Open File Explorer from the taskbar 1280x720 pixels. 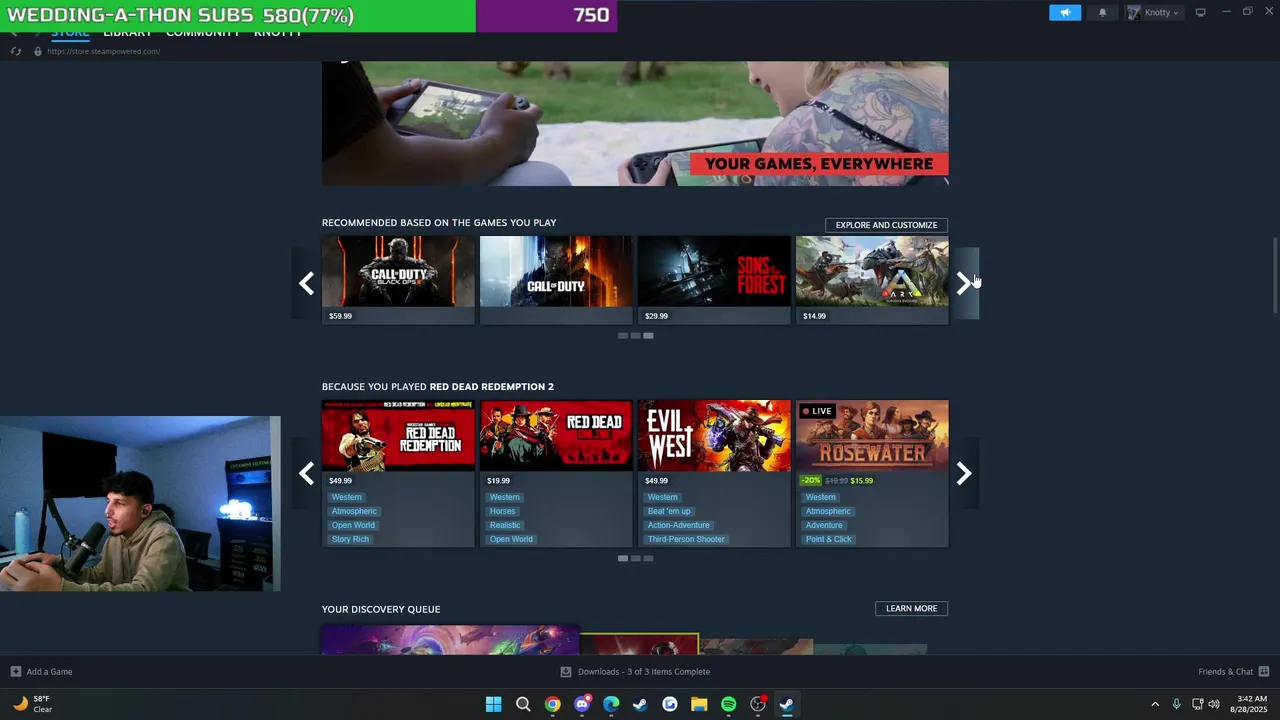click(x=699, y=704)
